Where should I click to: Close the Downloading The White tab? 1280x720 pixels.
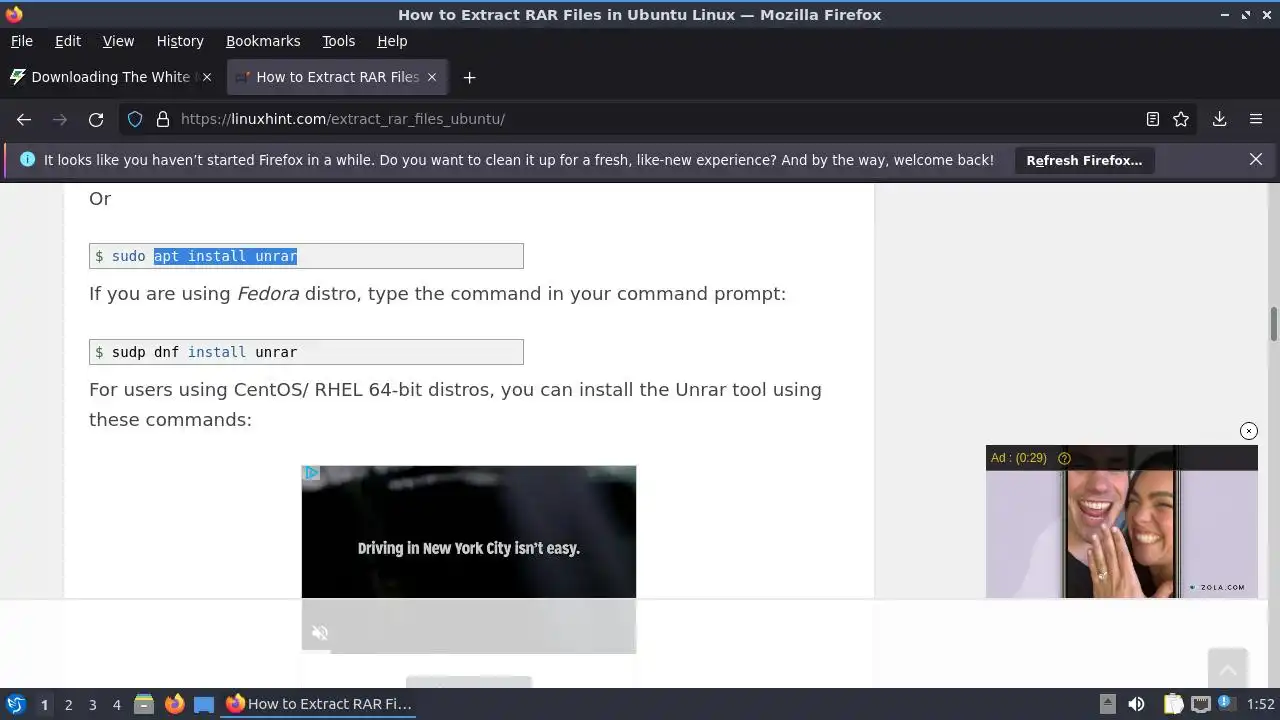207,77
